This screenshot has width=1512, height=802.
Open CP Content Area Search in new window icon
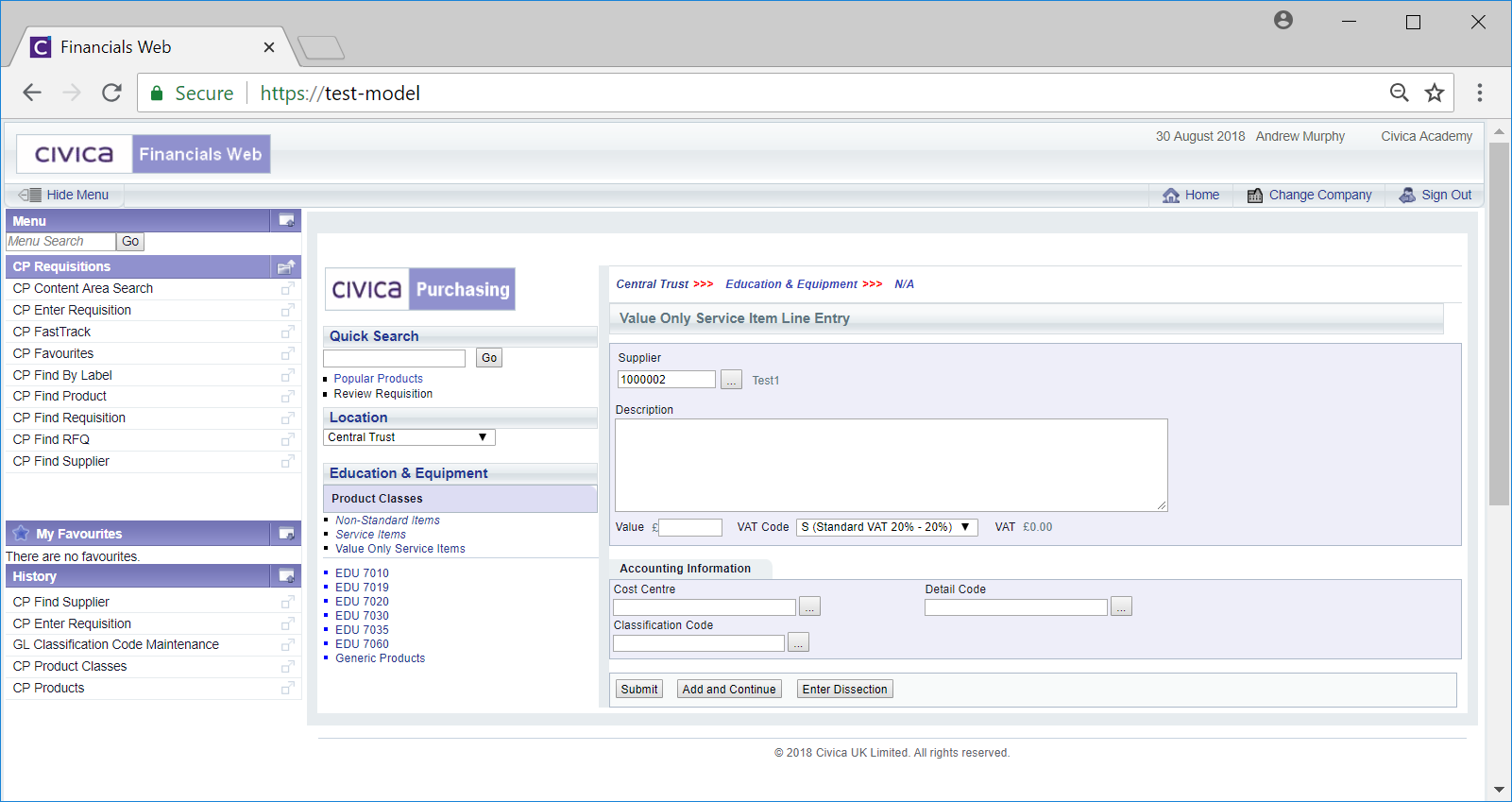287,288
